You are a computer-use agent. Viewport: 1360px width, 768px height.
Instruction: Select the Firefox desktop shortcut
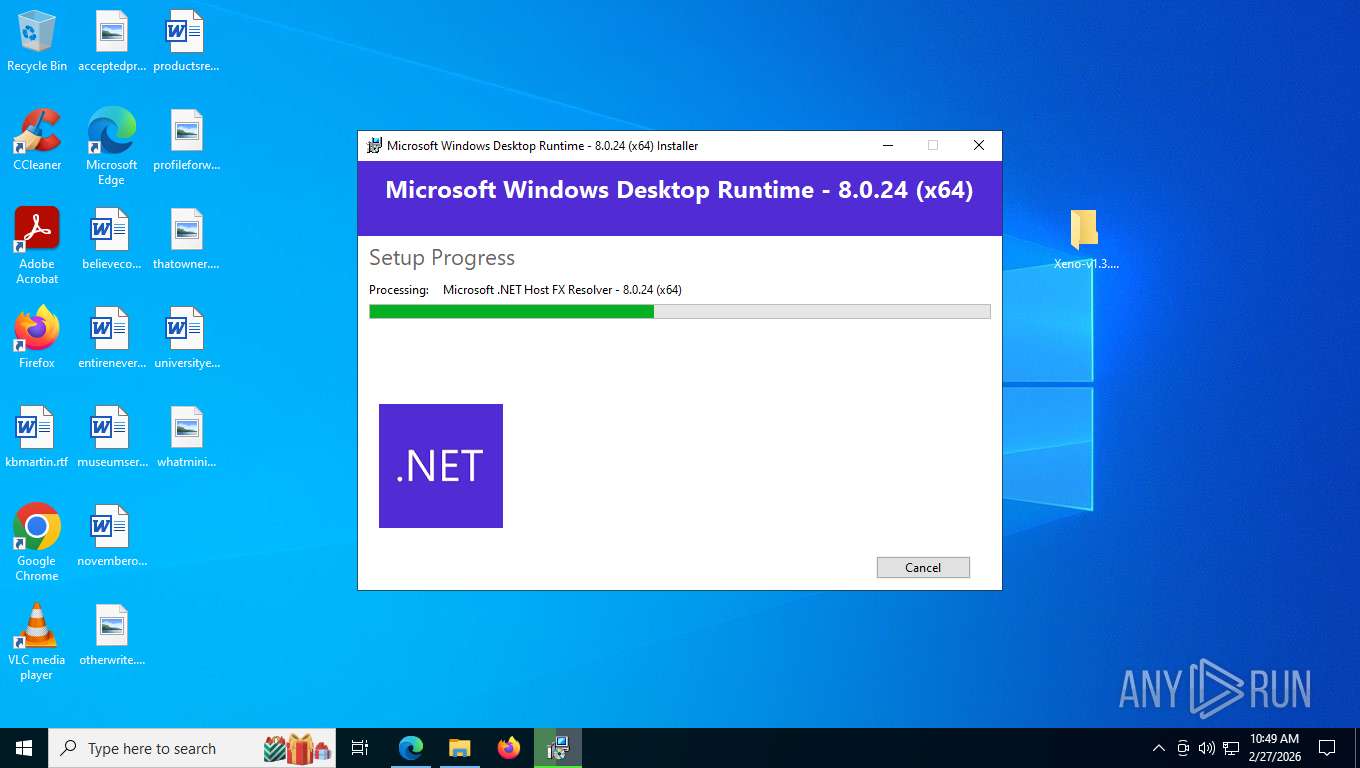[37, 338]
